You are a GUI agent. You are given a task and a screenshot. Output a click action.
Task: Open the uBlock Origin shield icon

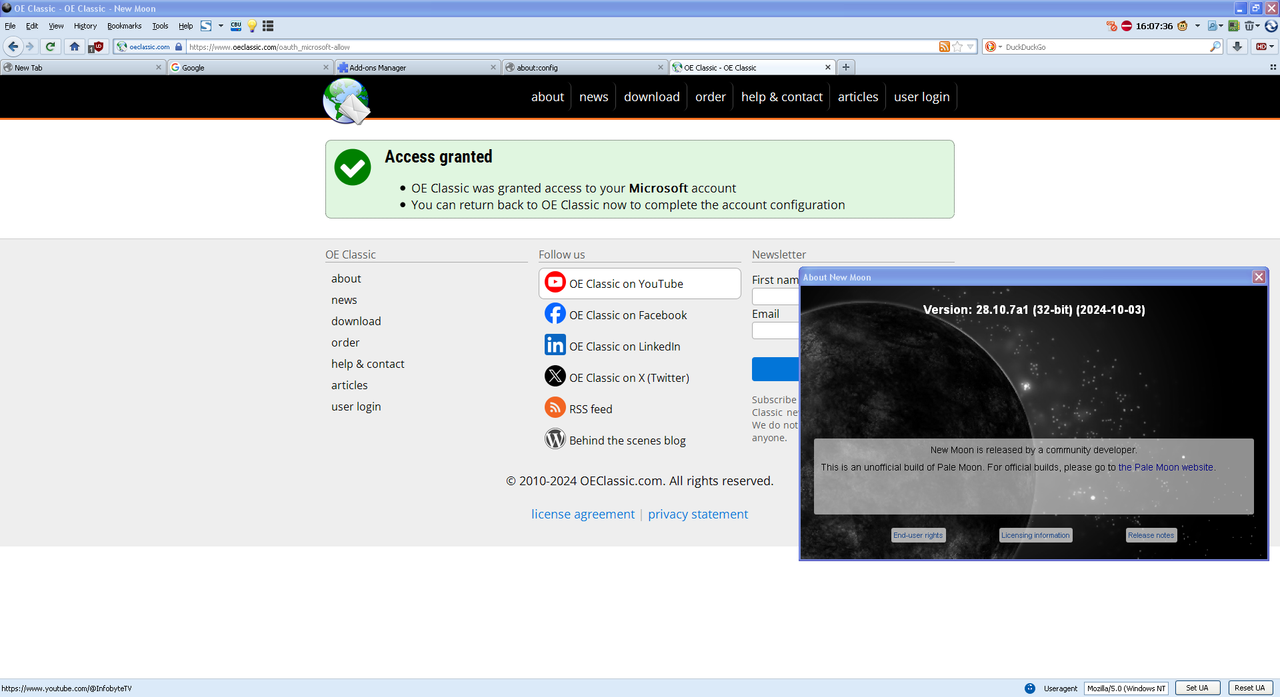point(97,46)
